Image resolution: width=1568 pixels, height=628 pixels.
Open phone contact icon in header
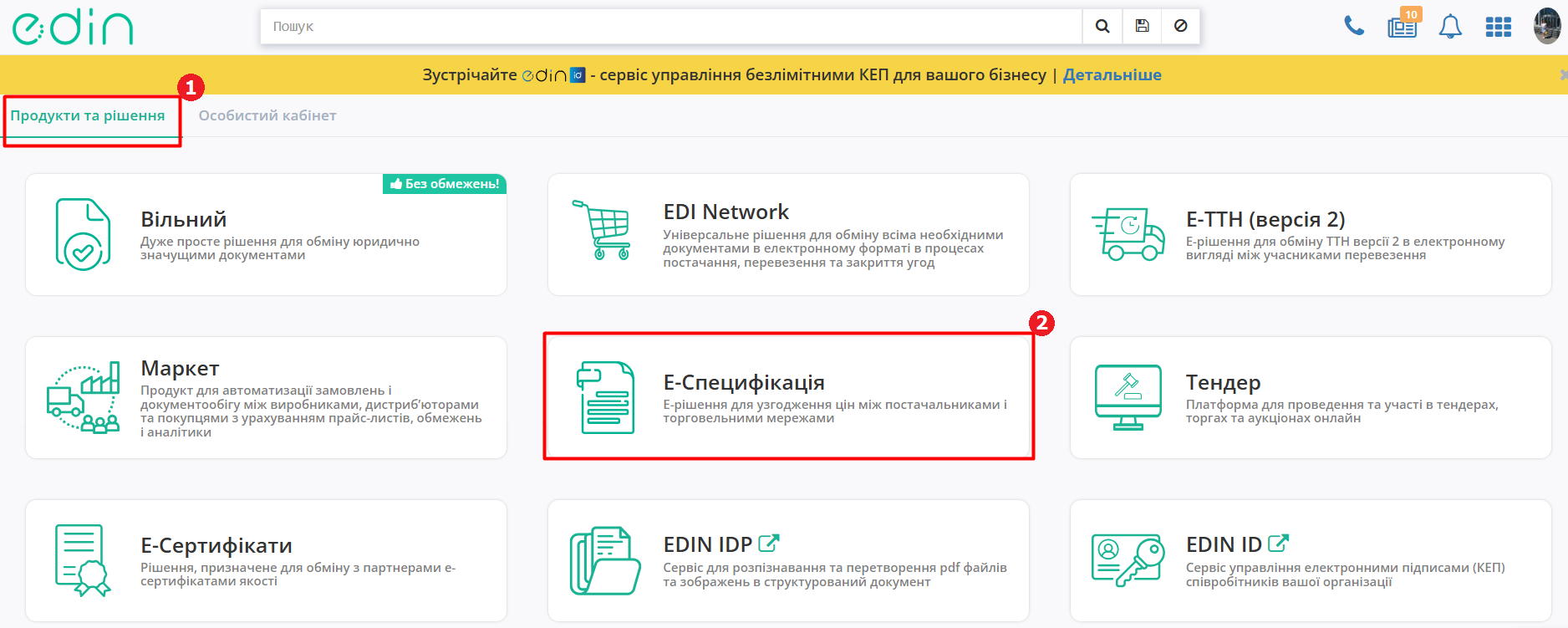tap(1354, 27)
